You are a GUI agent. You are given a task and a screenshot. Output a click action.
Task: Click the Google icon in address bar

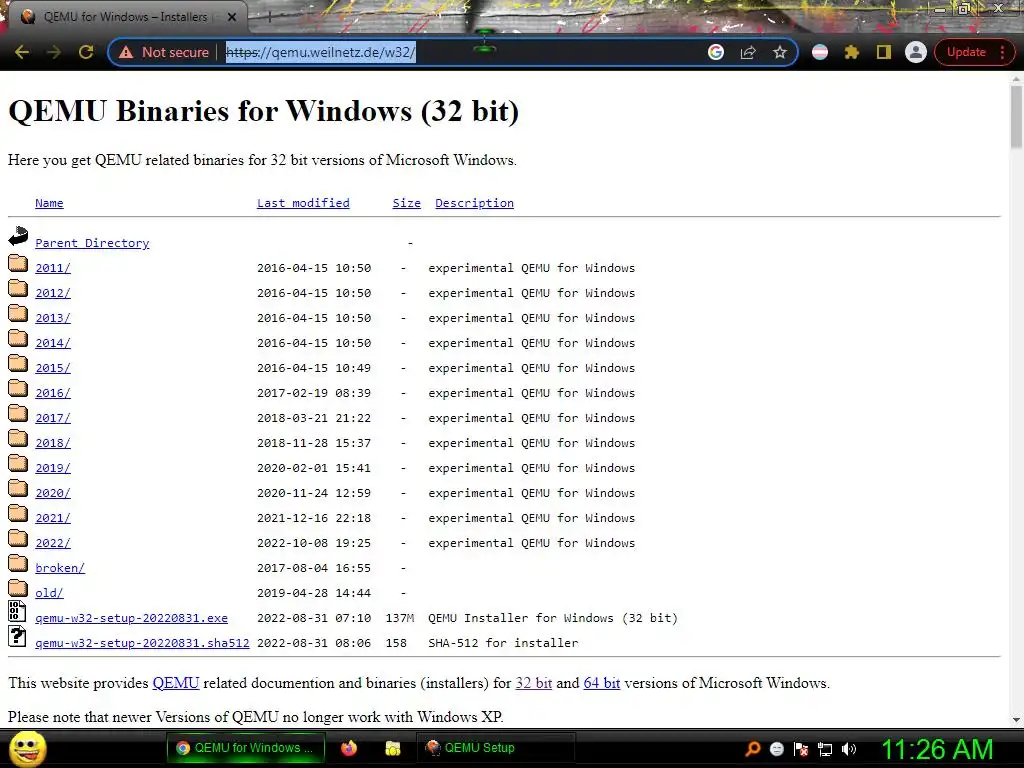[x=716, y=52]
